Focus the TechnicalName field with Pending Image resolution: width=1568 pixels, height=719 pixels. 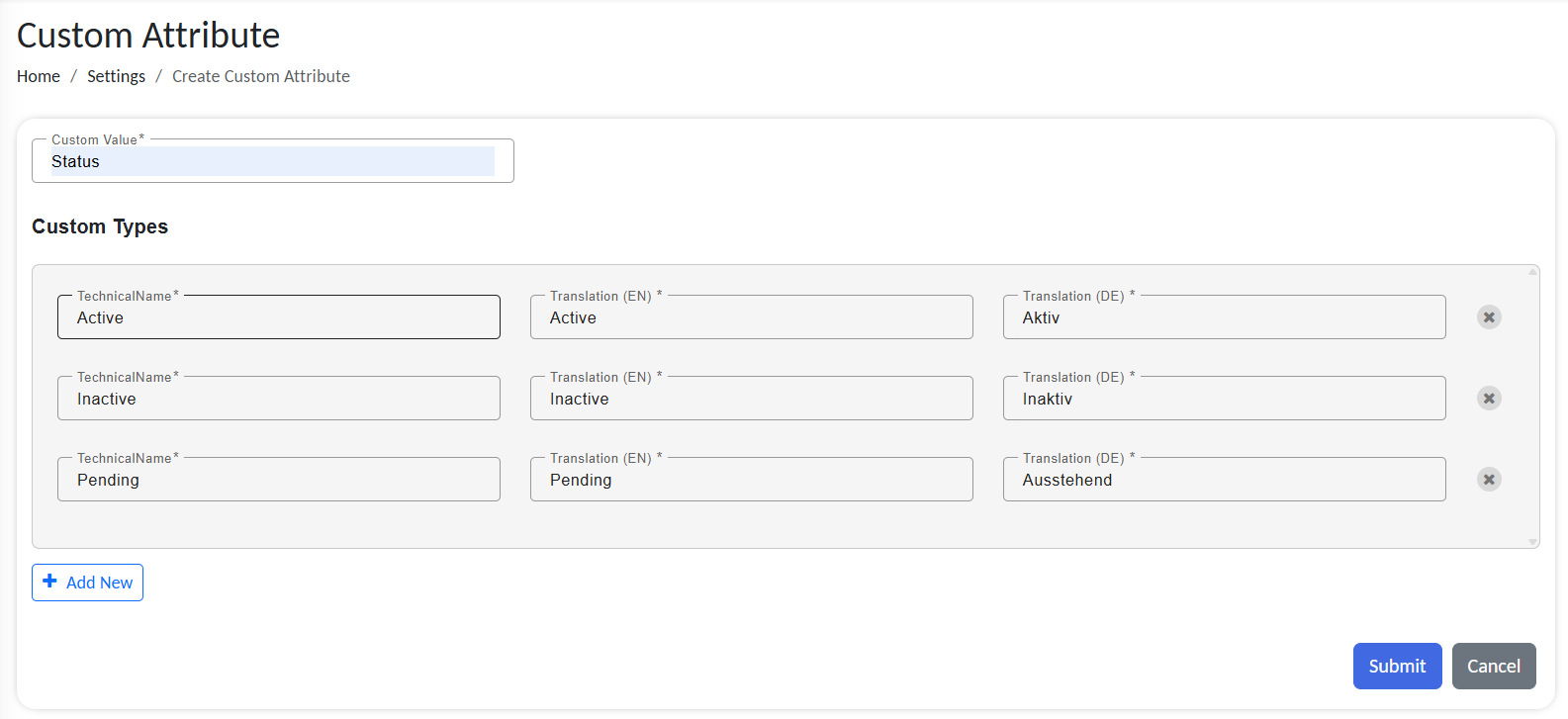pyautogui.click(x=279, y=480)
